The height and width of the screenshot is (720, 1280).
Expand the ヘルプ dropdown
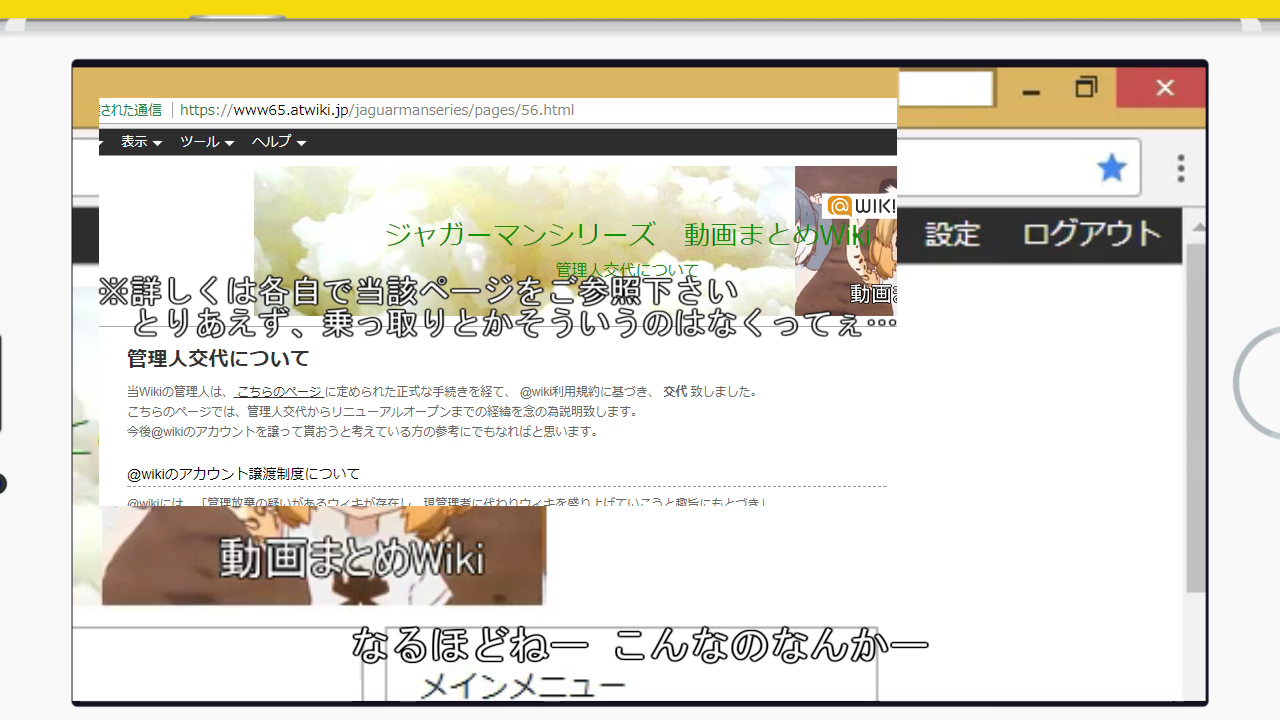pos(272,141)
